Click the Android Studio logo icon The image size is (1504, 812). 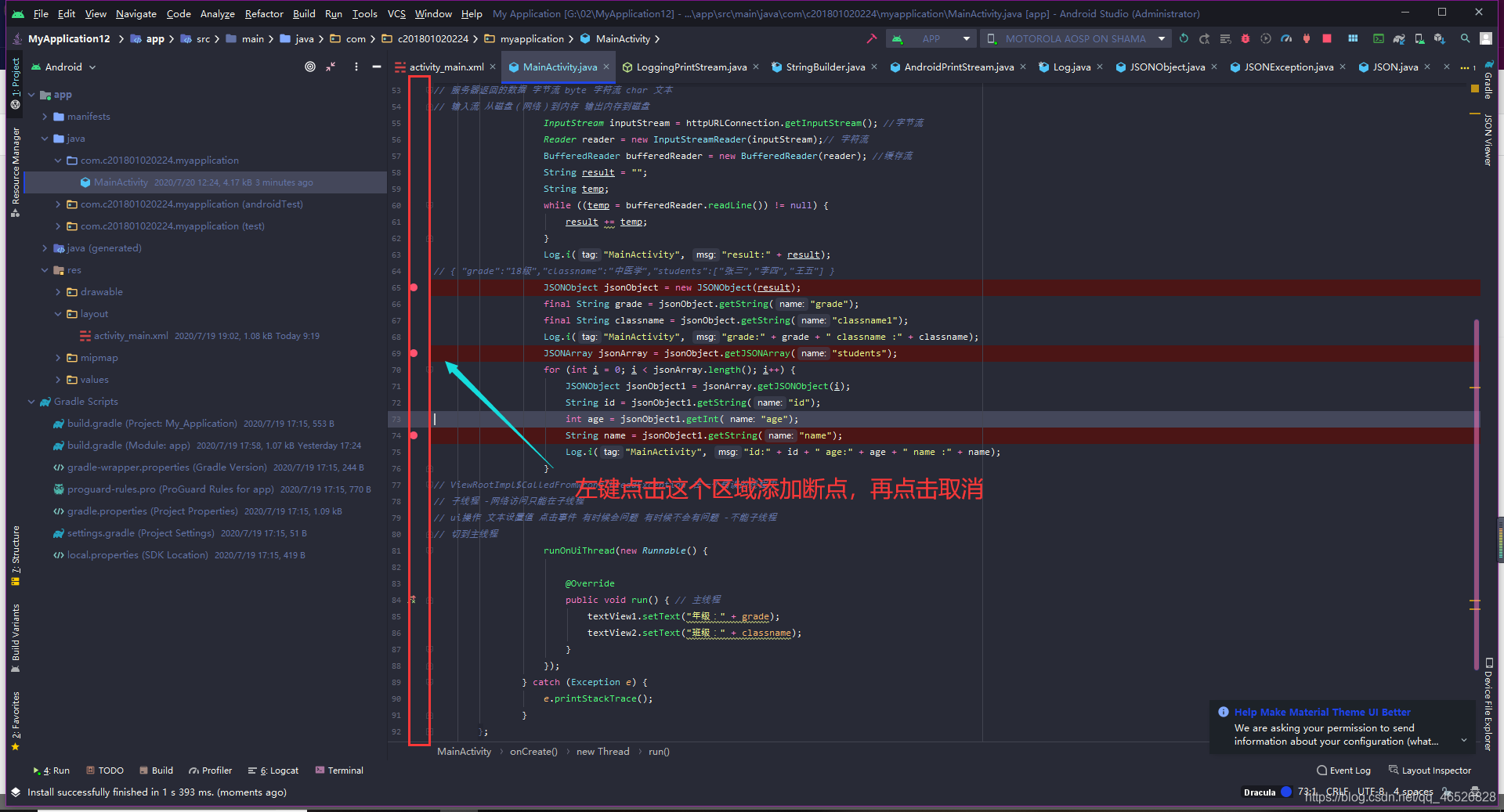pos(17,13)
